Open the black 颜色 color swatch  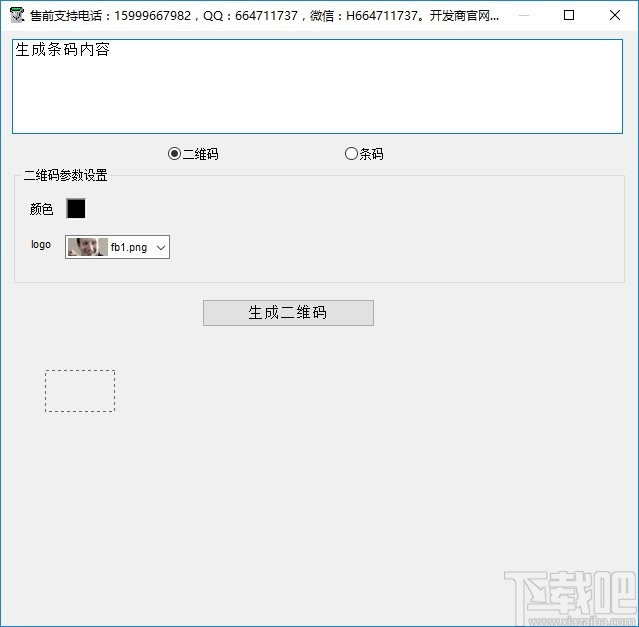point(76,209)
